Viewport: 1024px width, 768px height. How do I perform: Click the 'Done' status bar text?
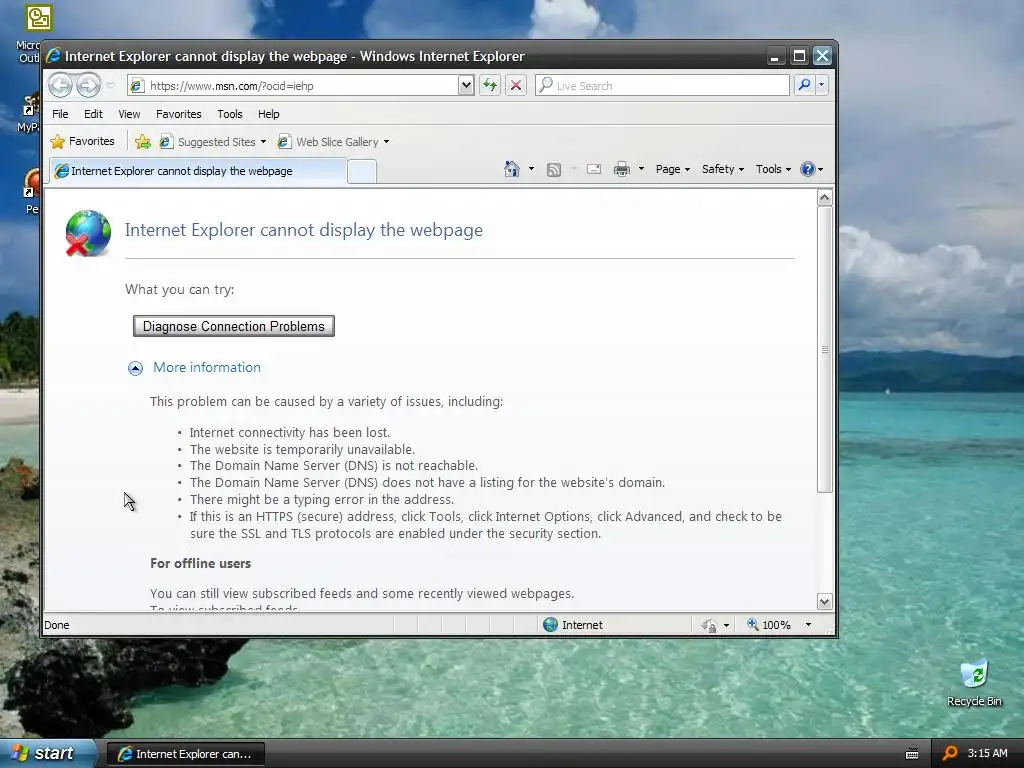(x=57, y=625)
